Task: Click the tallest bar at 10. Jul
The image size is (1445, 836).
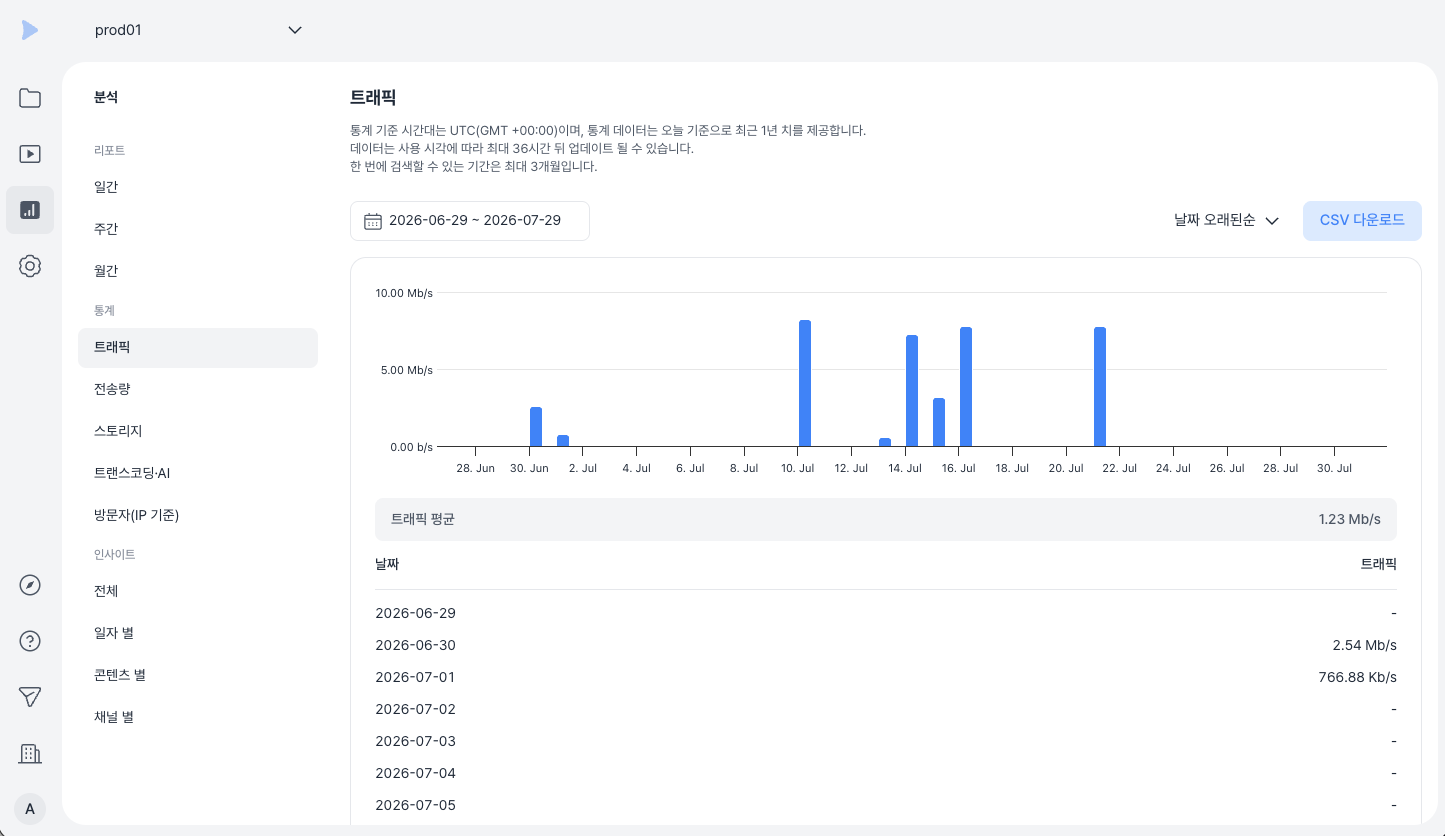Action: [x=805, y=383]
